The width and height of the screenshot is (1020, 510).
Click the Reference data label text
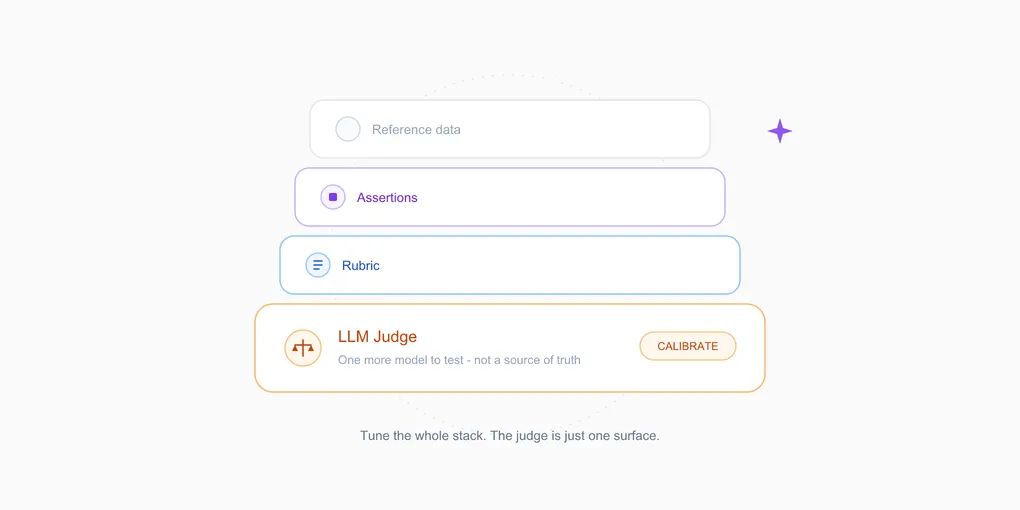pos(416,129)
